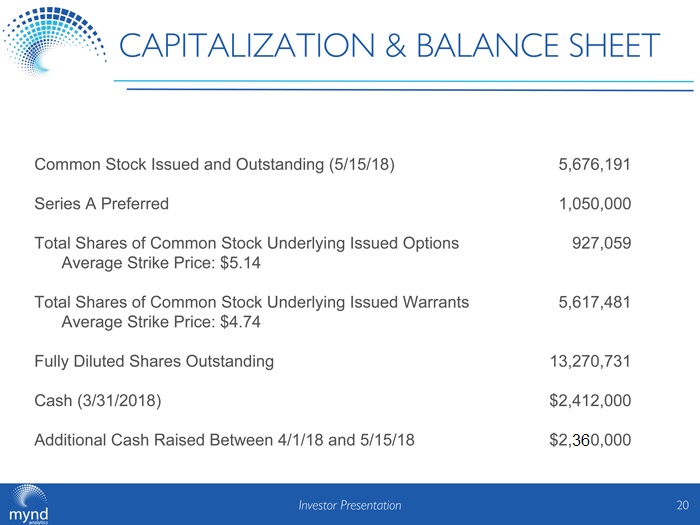700x525 pixels.
Task: Click the Underlying Issued Options row label
Action: tap(247, 242)
